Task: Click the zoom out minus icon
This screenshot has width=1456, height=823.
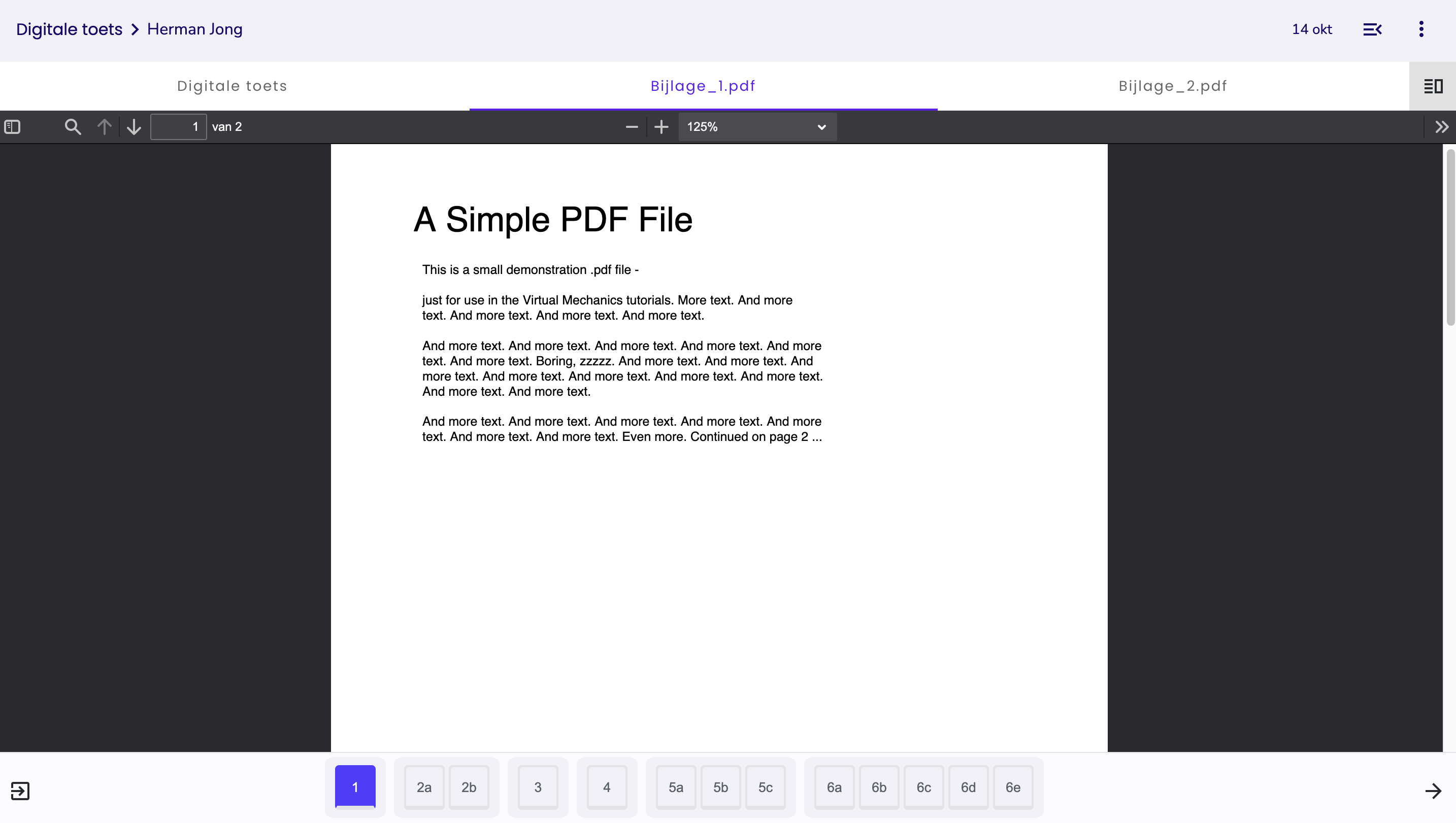Action: (x=632, y=127)
